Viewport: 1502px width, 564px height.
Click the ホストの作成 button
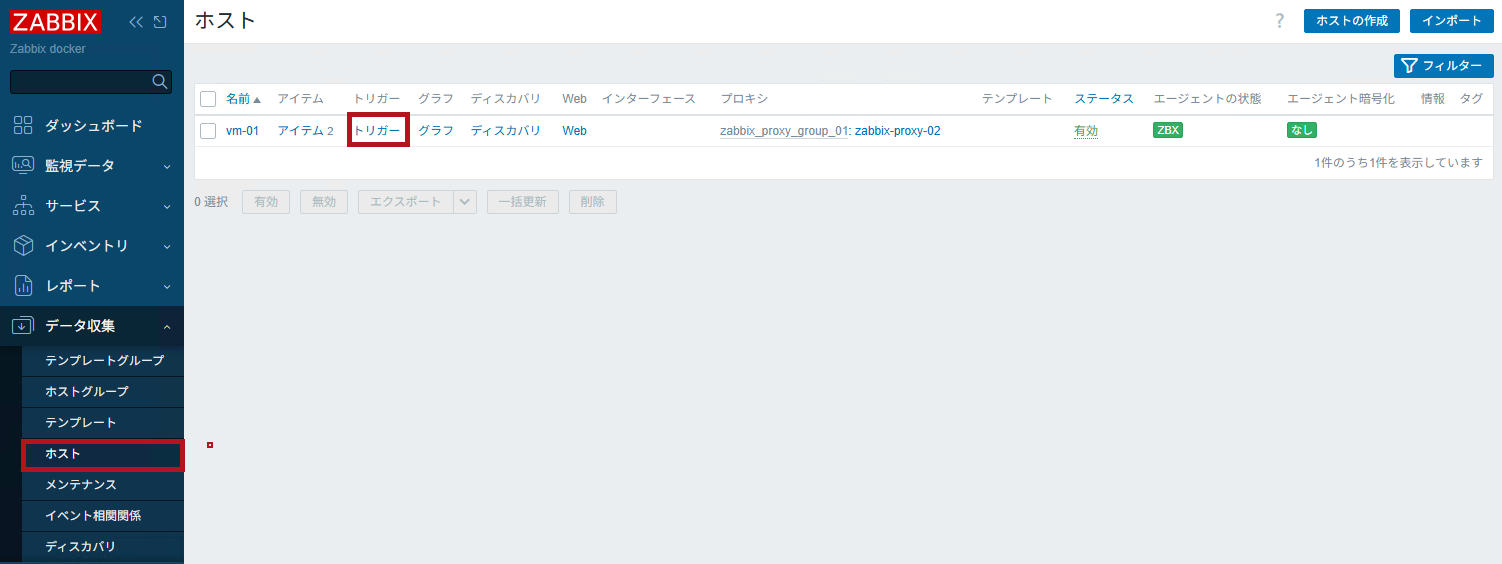(x=1351, y=21)
